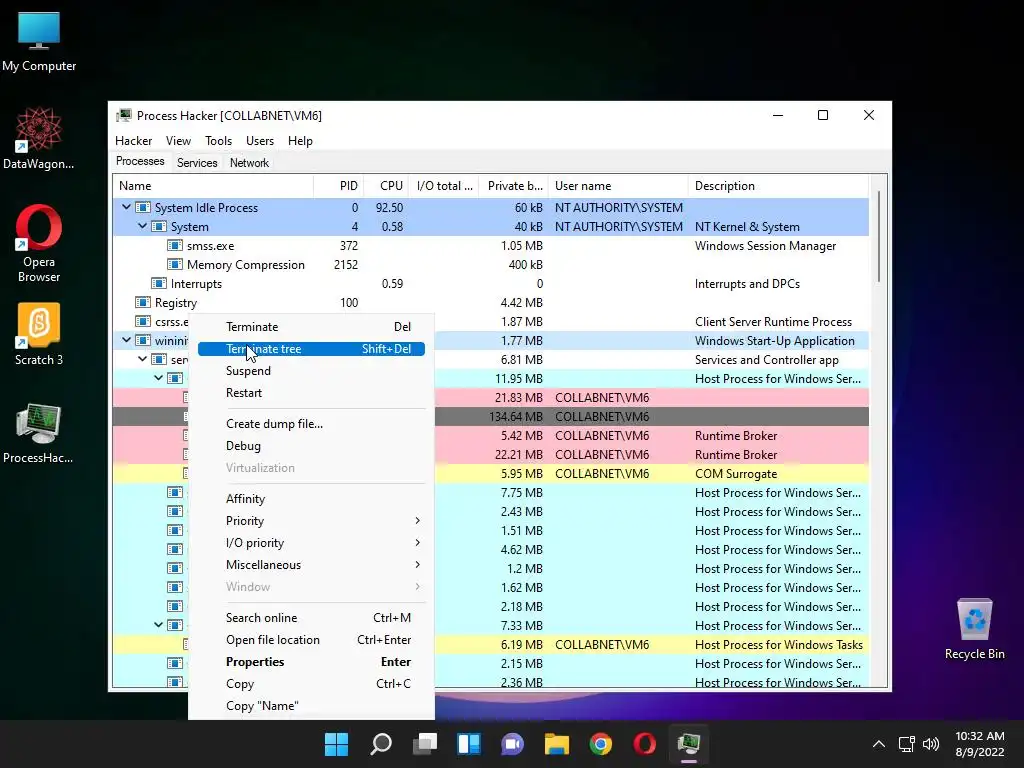Screen dimensions: 1024x768
Task: Collapse the System process node
Action: pos(142,226)
